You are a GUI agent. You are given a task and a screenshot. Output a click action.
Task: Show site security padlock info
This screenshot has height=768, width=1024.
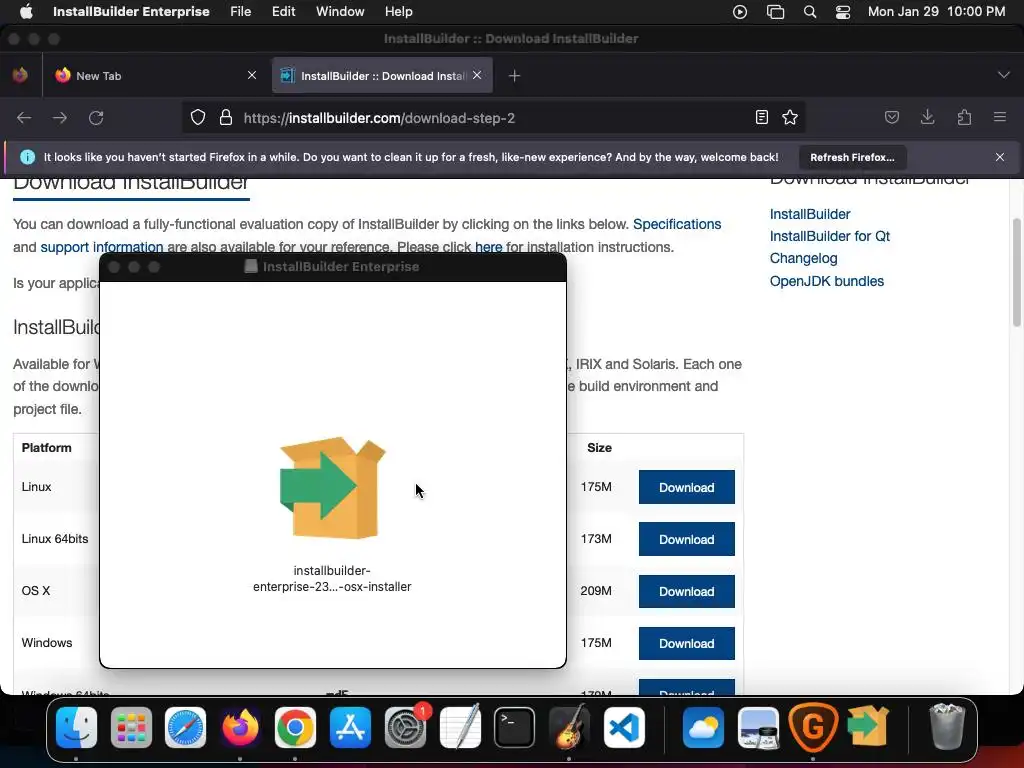[226, 118]
